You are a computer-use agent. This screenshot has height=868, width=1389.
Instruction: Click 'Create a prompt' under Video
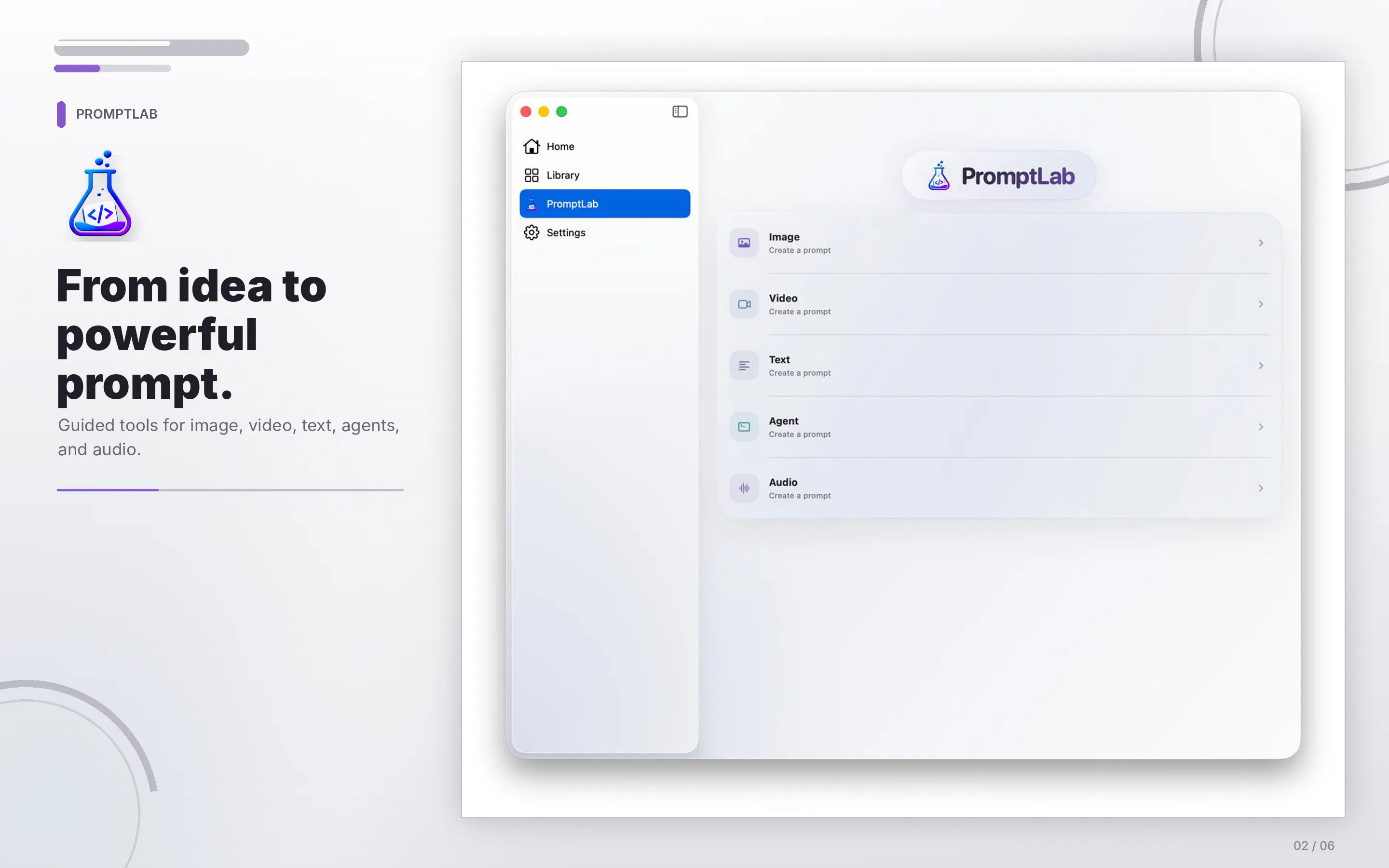click(800, 312)
